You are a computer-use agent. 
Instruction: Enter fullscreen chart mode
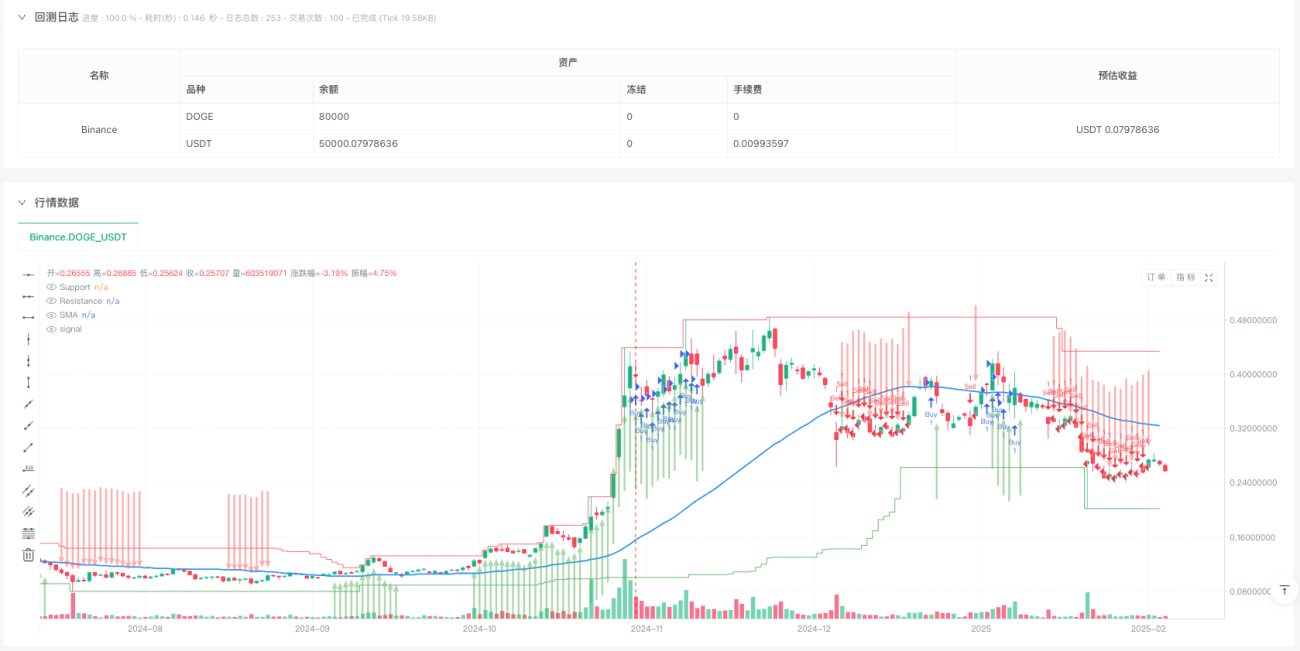point(1209,277)
